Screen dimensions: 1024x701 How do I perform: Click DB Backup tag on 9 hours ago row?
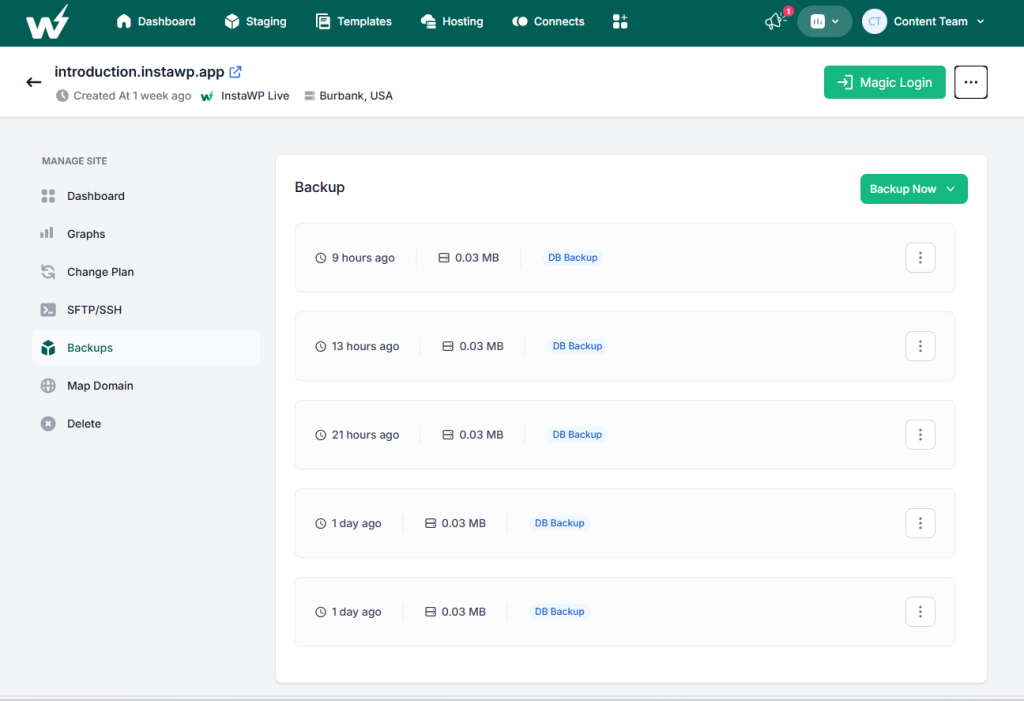[573, 257]
